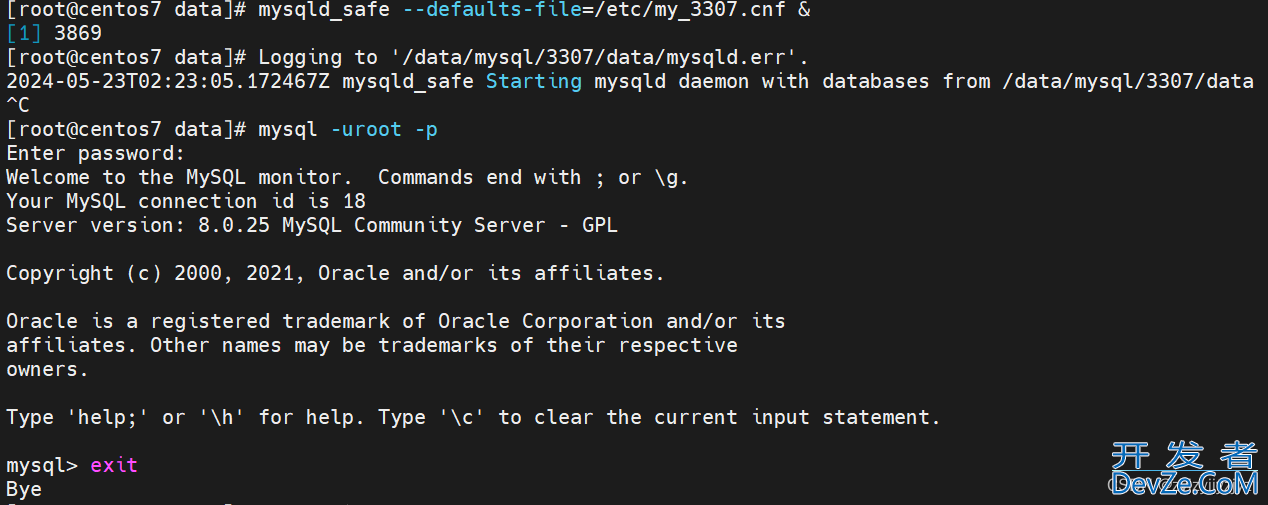Click the 'owners.' line
The width and height of the screenshot is (1268, 505).
click(48, 369)
